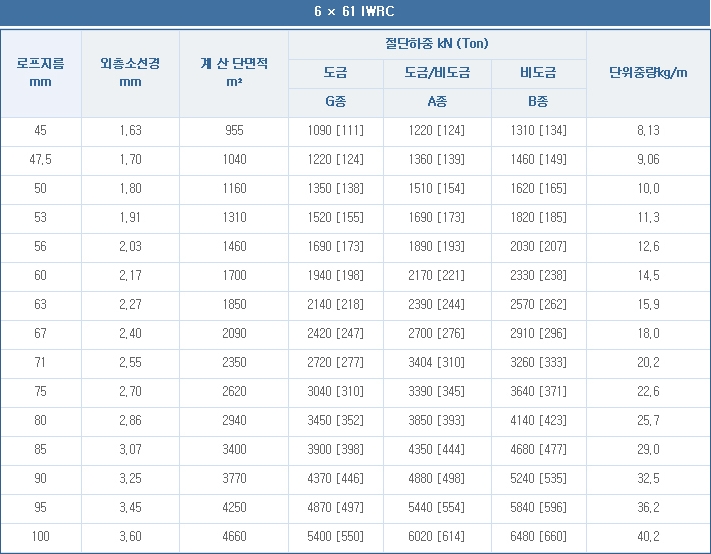
Task: Click the '절단하중 kN (Ton)' header
Action: click(x=437, y=44)
